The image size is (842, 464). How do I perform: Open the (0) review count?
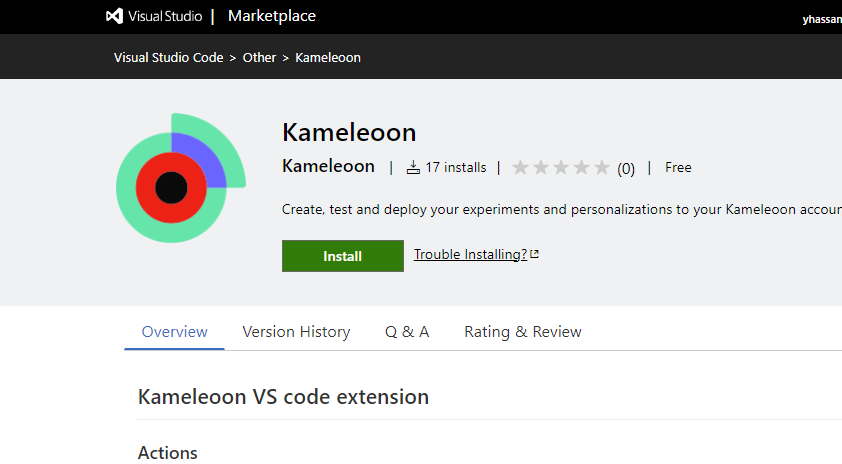626,168
